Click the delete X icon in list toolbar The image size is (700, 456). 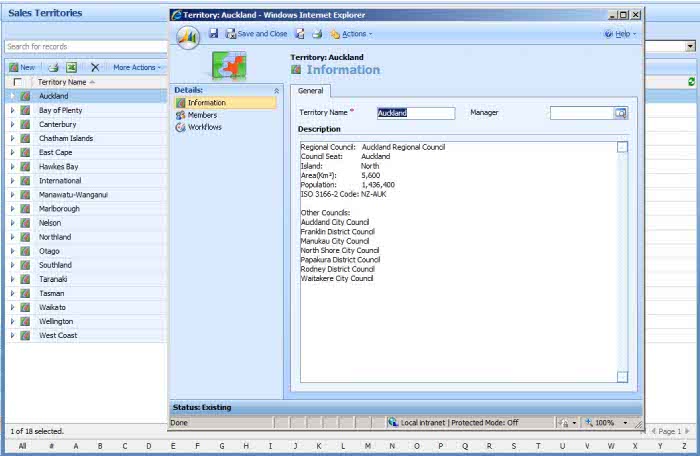95,67
